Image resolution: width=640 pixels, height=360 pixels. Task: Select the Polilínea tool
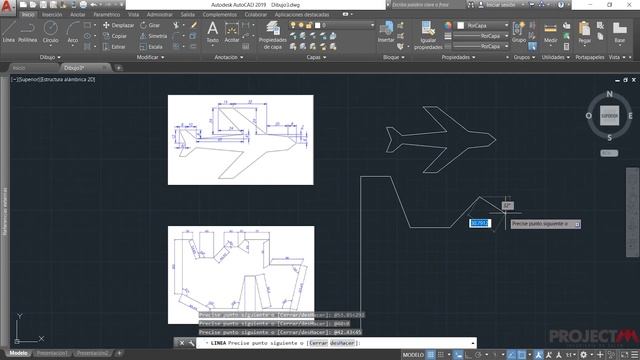point(27,32)
